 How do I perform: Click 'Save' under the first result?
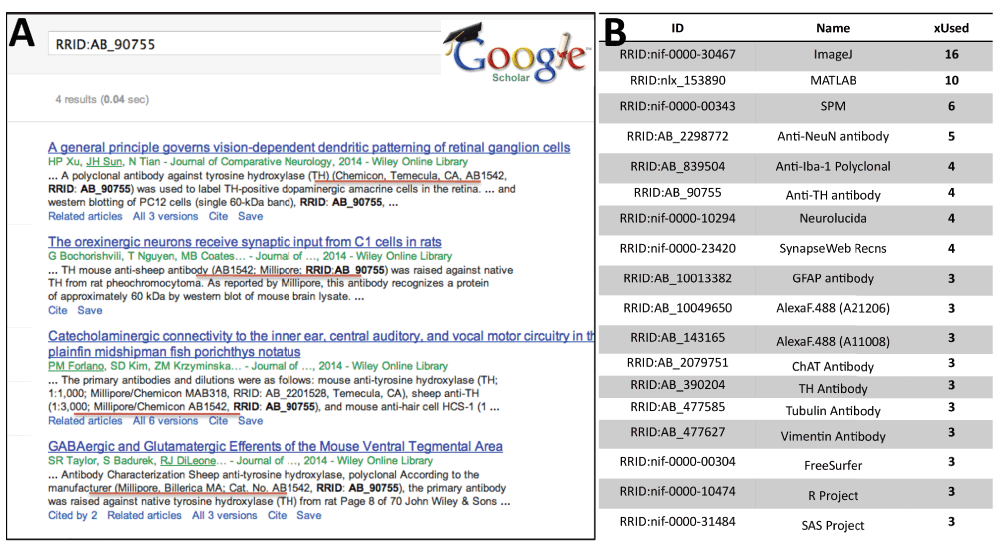point(251,216)
